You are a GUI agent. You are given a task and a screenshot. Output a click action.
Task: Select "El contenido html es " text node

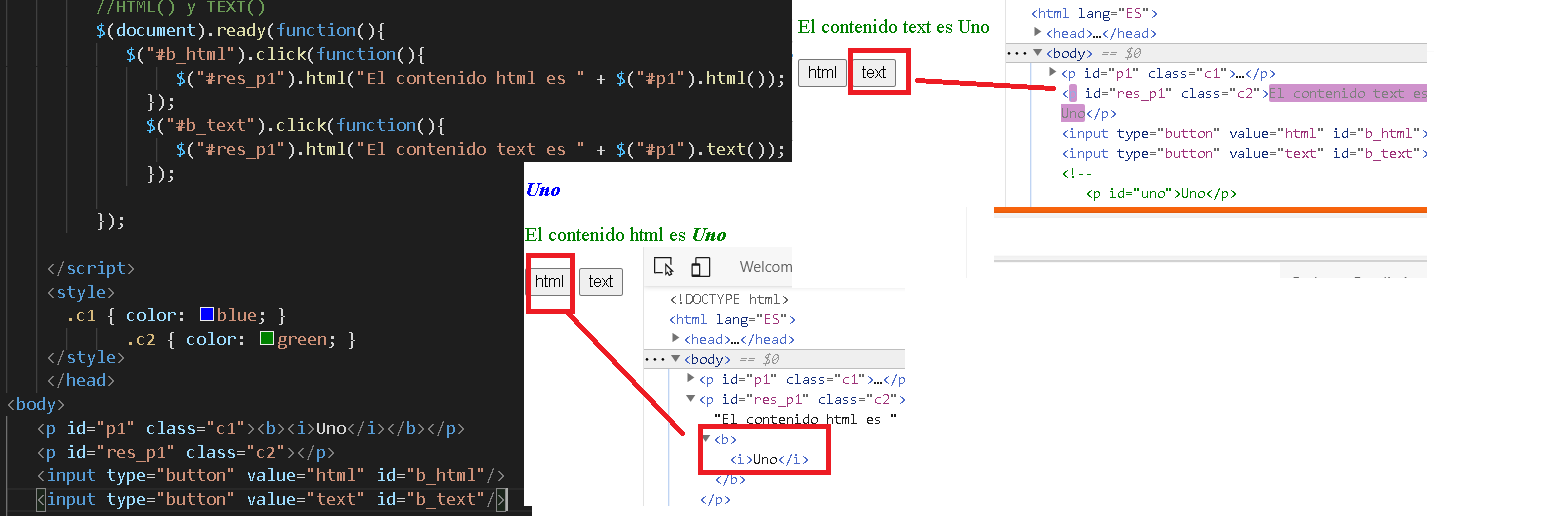[805, 419]
